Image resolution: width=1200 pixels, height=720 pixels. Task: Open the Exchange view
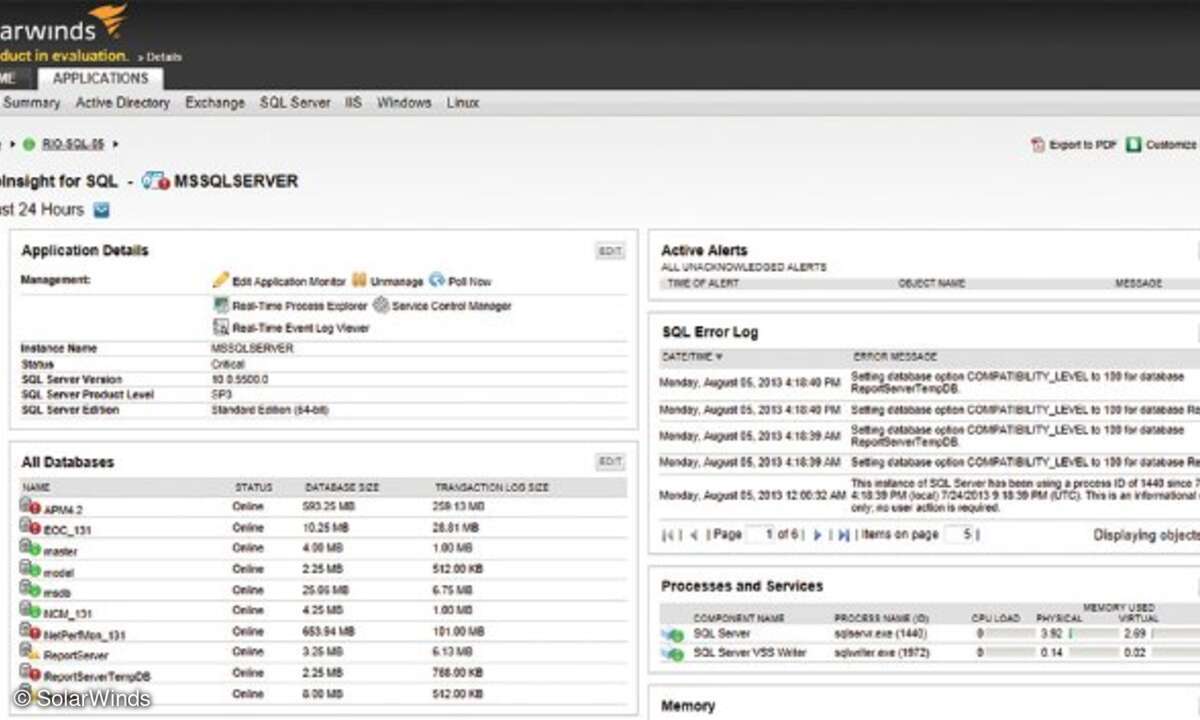coord(215,102)
